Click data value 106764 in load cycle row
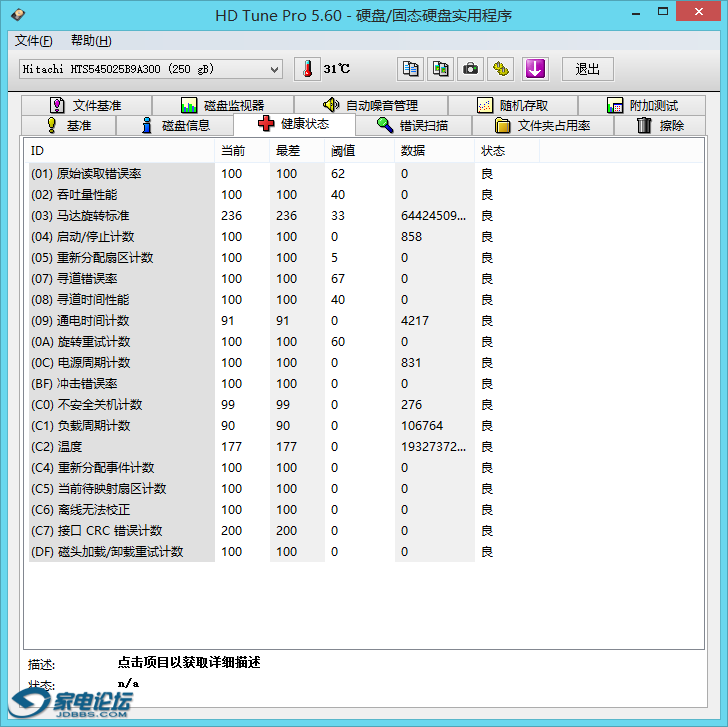The image size is (728, 727). (422, 426)
